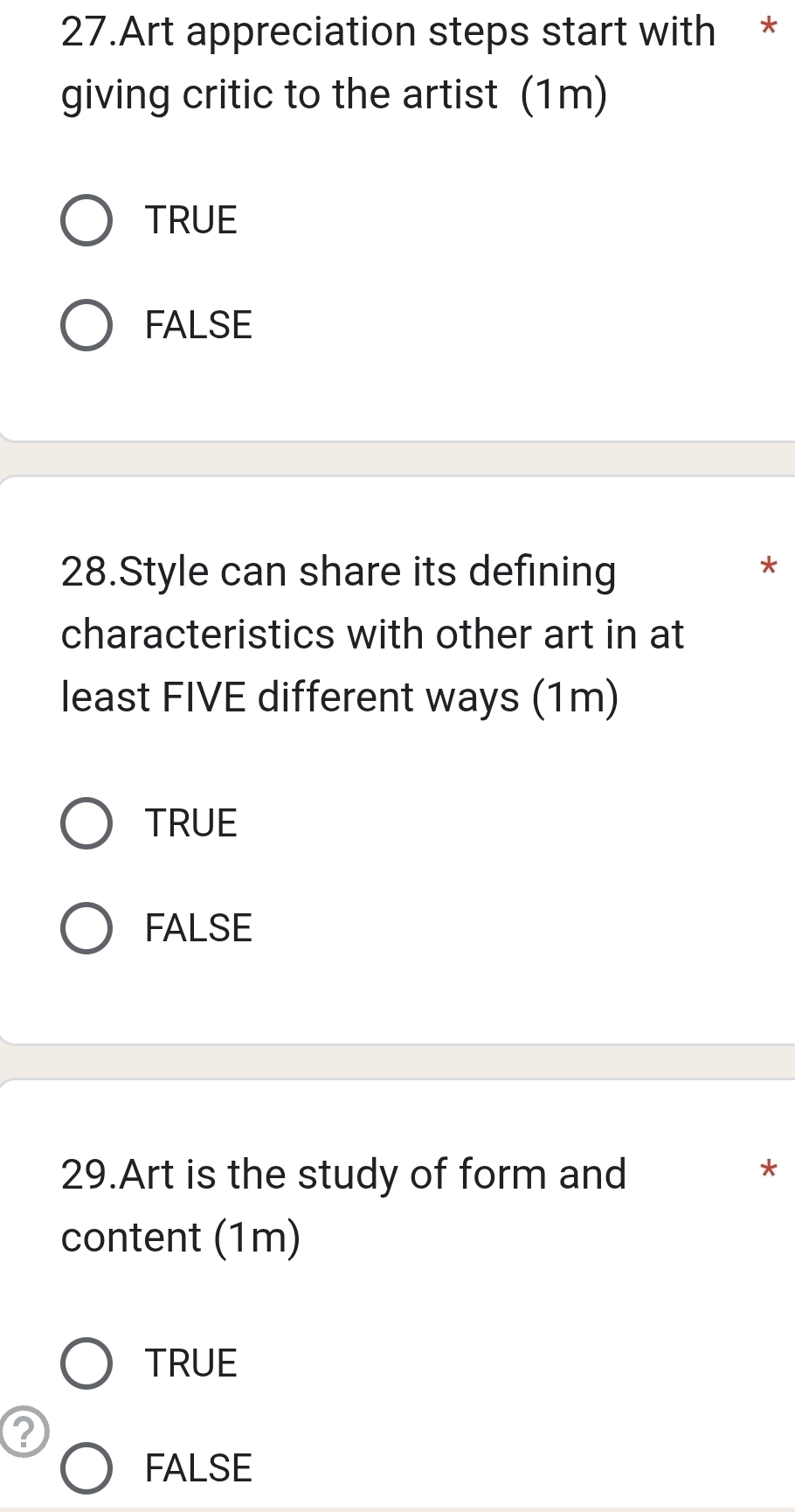Mark TRUE radio button for question 29
This screenshot has height=1512, width=795.
[x=86, y=1363]
